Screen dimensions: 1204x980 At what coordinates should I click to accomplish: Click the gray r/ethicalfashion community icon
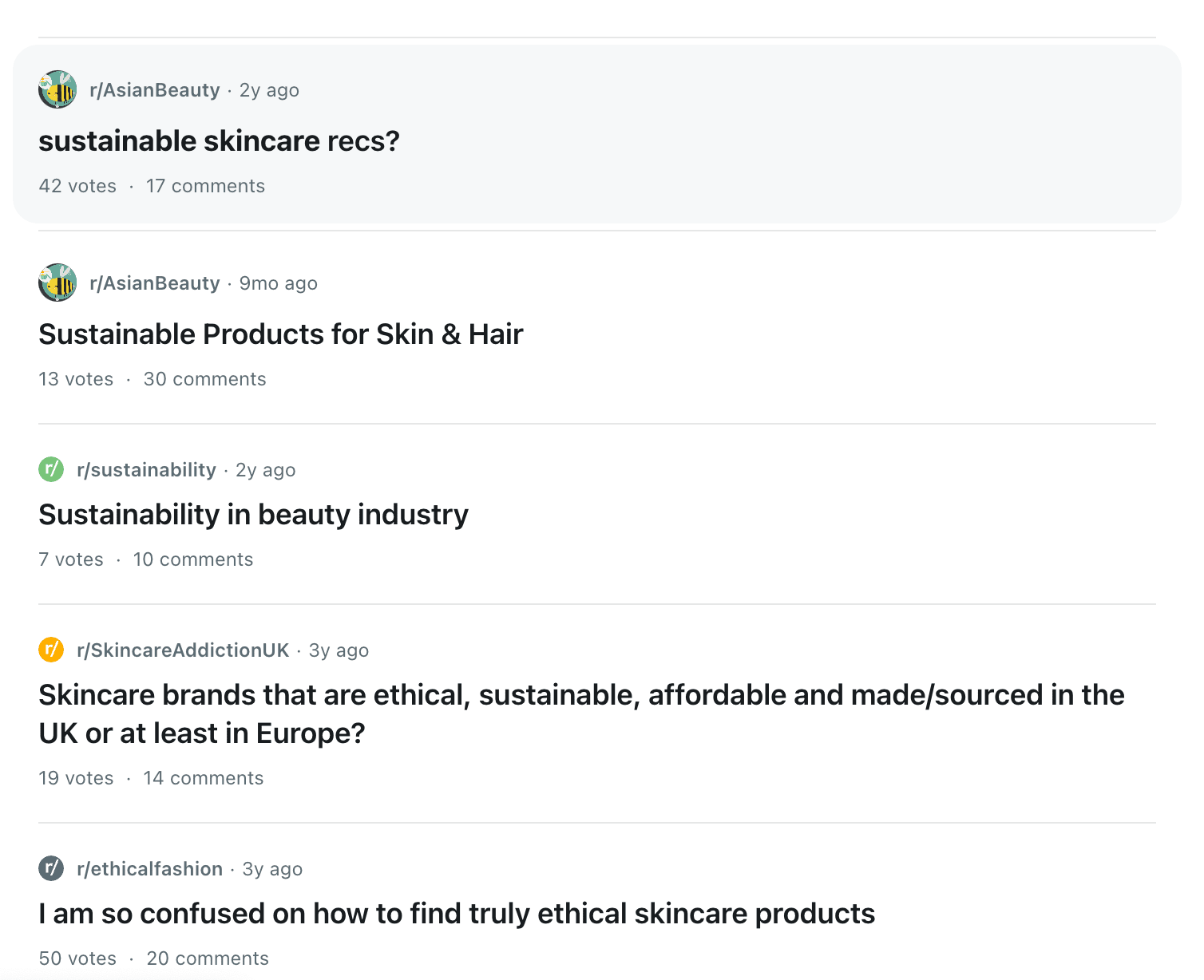[x=51, y=868]
